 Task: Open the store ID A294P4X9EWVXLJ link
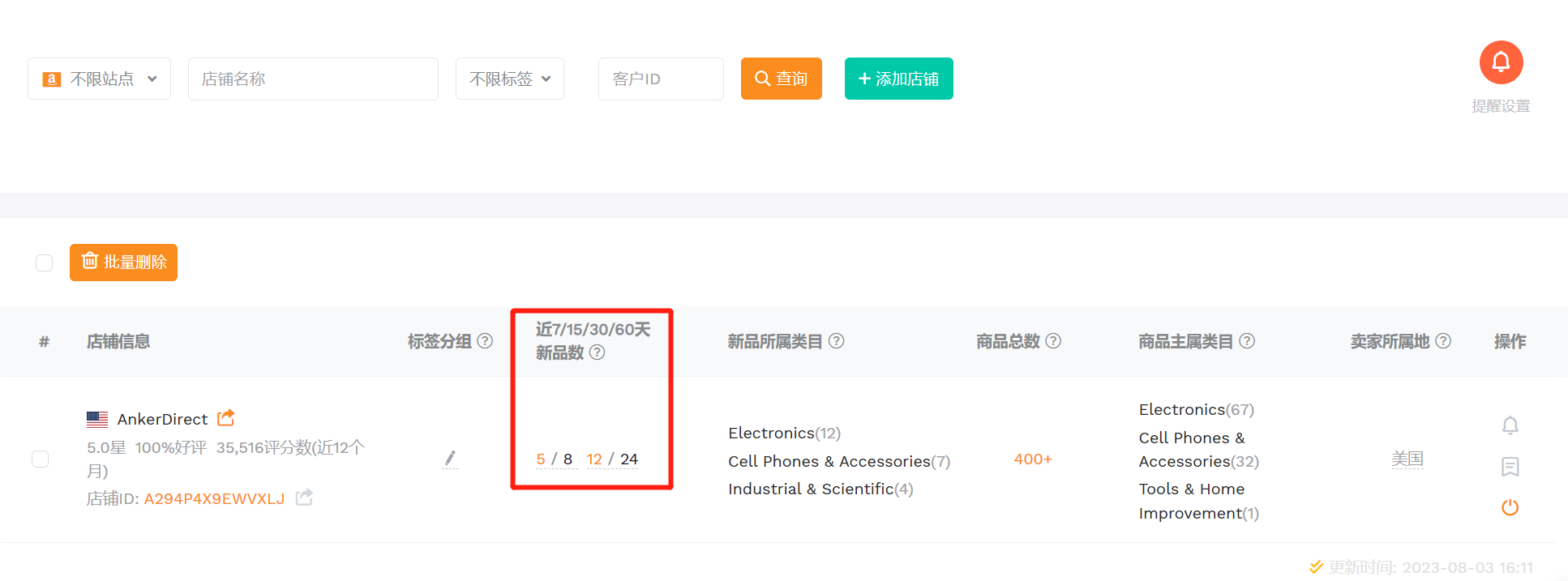coord(214,498)
